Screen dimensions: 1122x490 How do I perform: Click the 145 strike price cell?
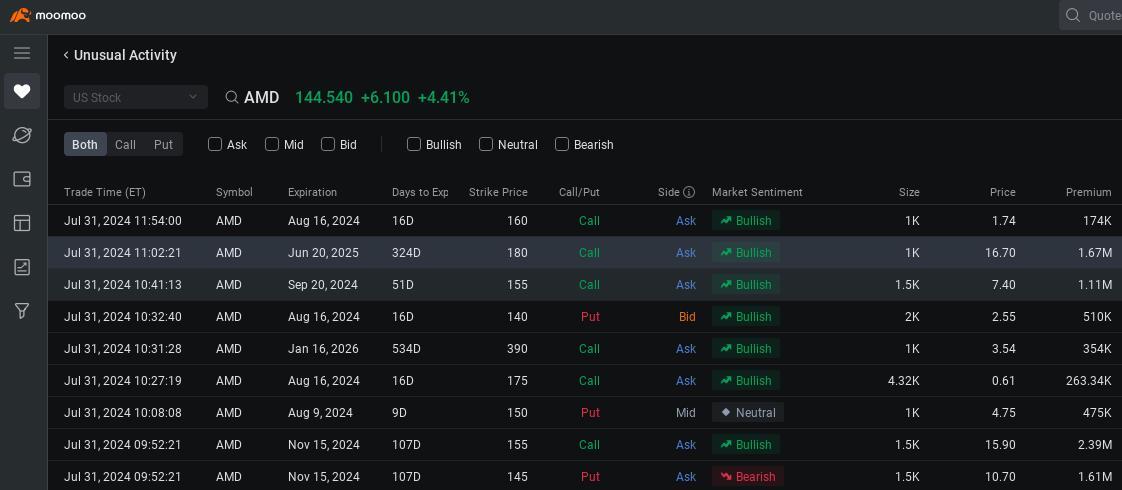tap(517, 476)
